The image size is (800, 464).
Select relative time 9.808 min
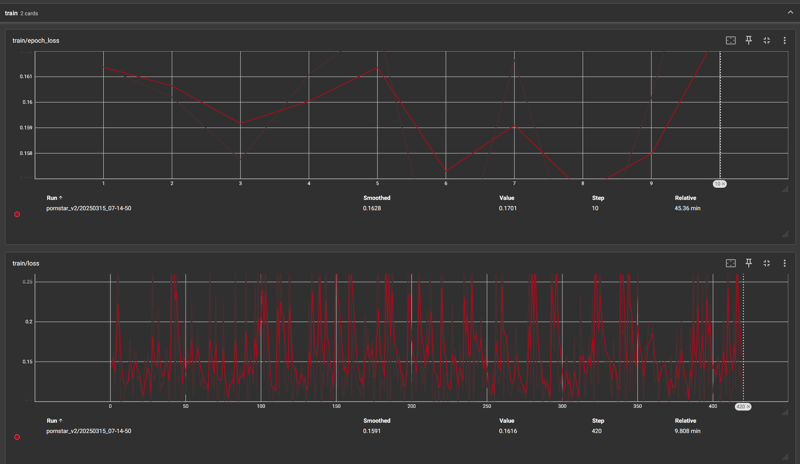pos(687,431)
